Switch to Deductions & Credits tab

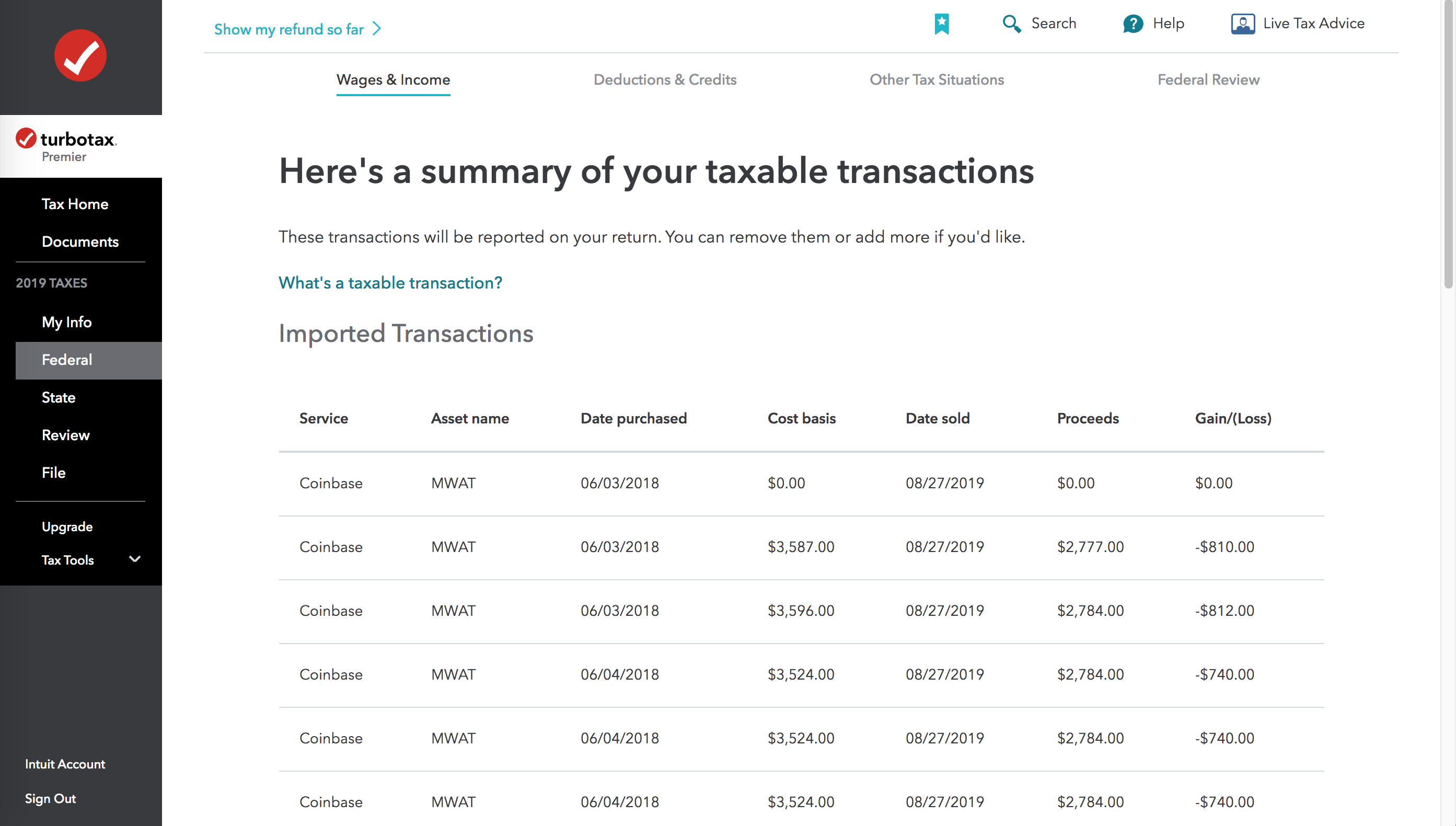(665, 80)
